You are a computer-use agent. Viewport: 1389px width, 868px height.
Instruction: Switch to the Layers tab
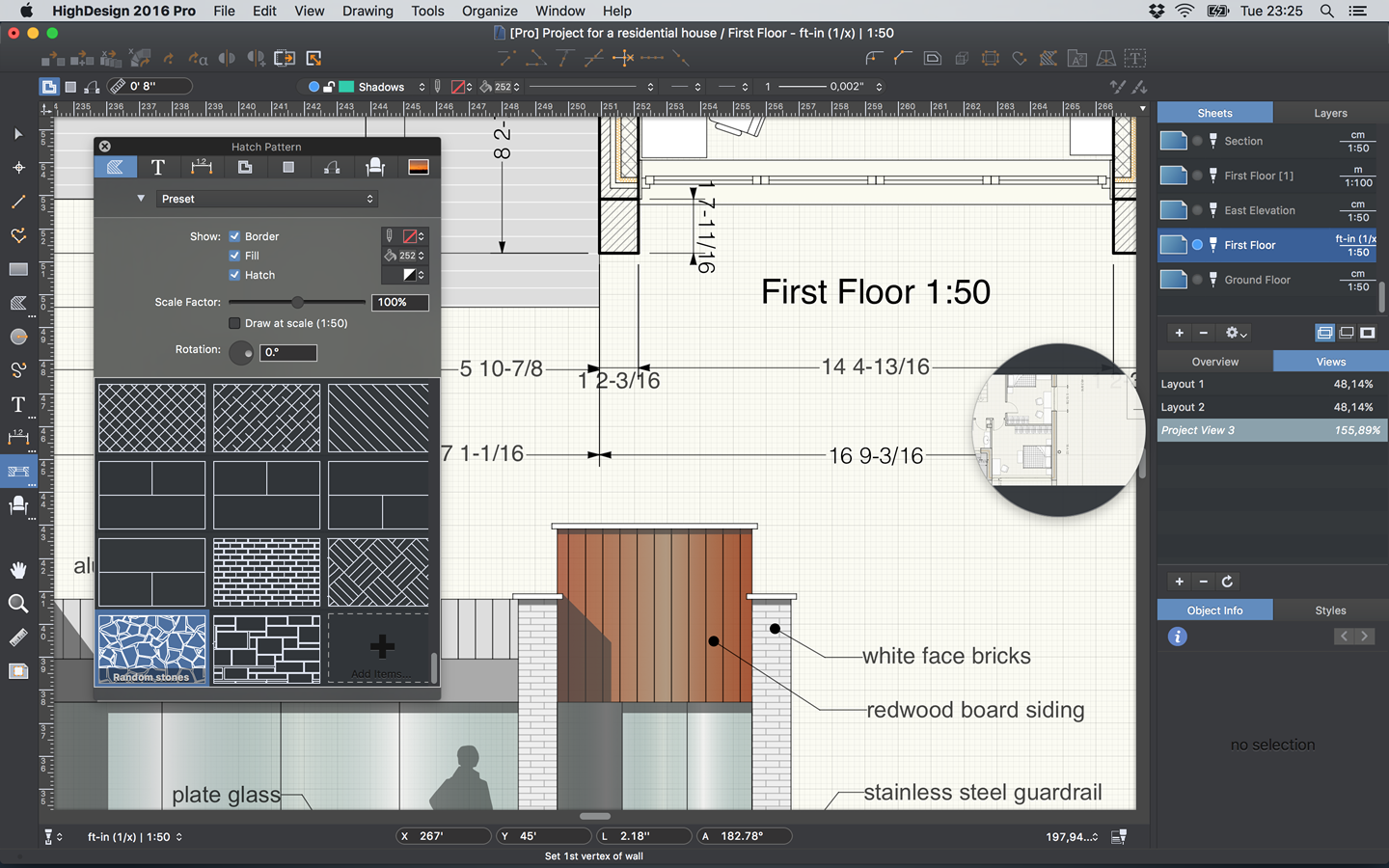click(1330, 113)
